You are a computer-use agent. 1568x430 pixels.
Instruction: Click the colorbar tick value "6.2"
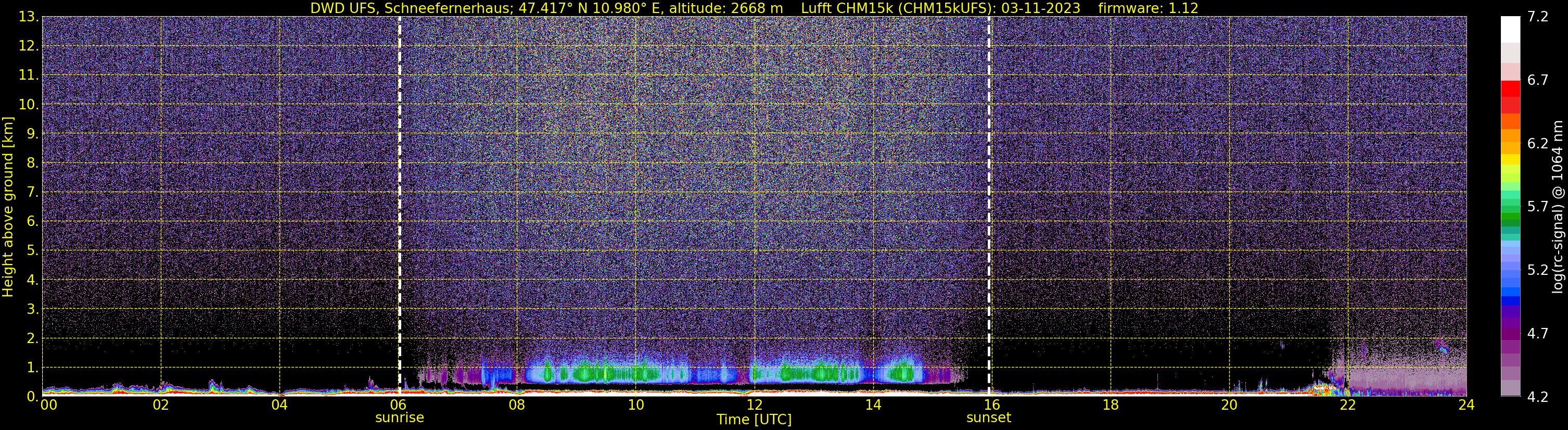[x=1537, y=144]
